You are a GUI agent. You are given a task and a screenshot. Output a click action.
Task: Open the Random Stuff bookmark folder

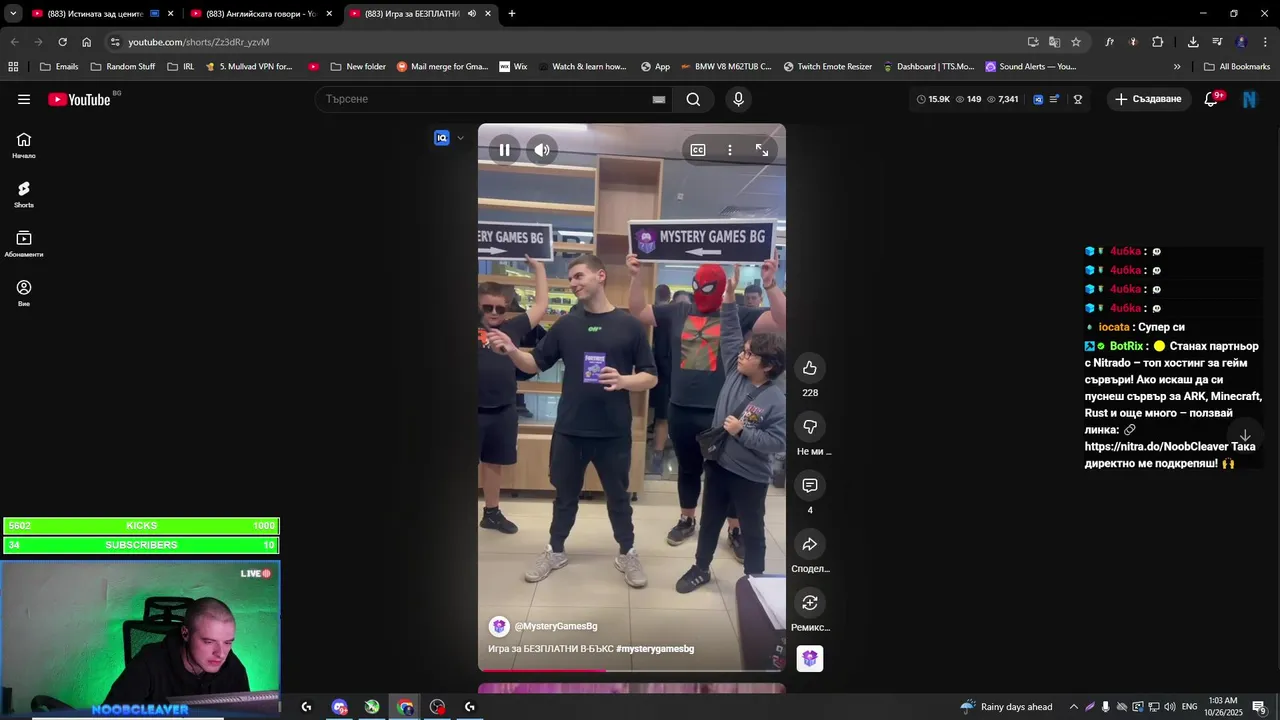click(123, 67)
